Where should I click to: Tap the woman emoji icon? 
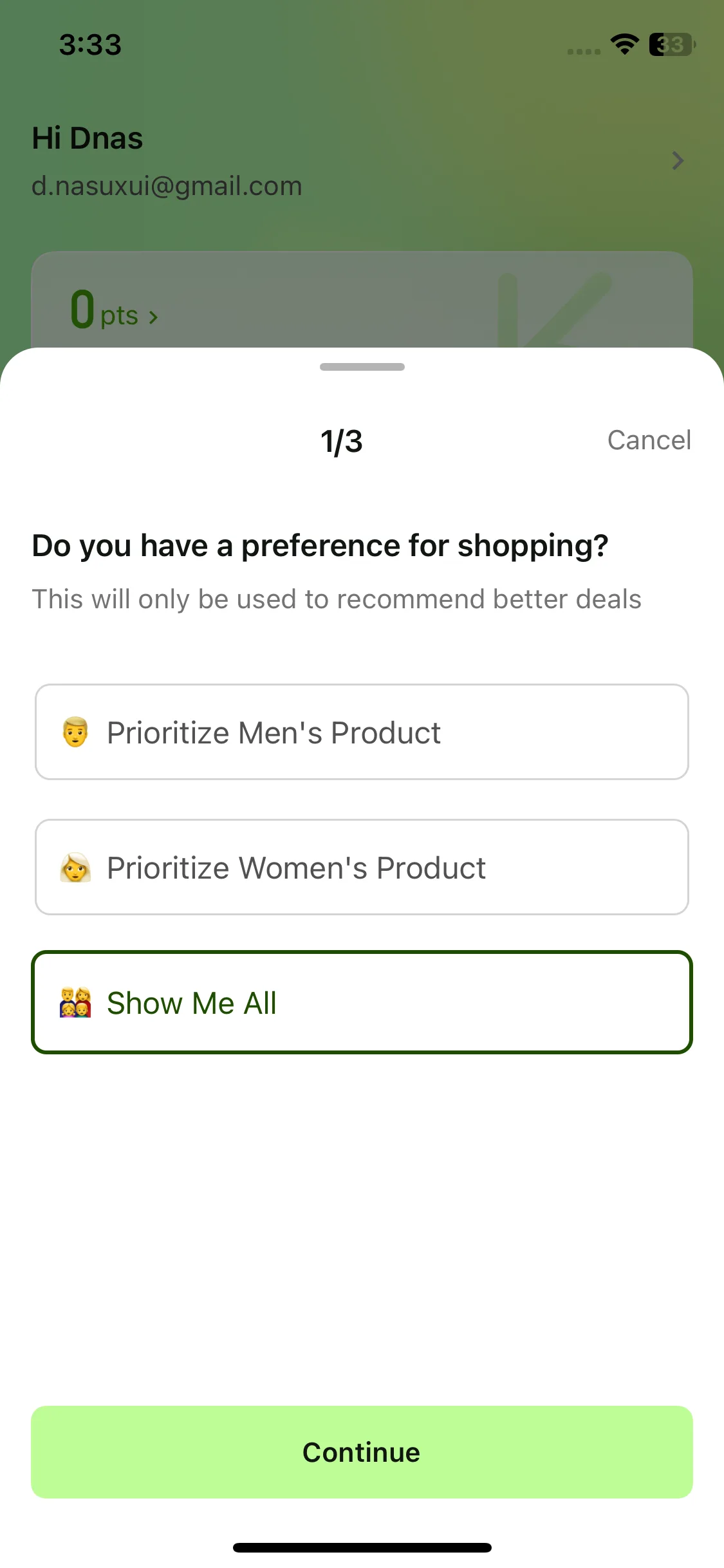tap(75, 868)
